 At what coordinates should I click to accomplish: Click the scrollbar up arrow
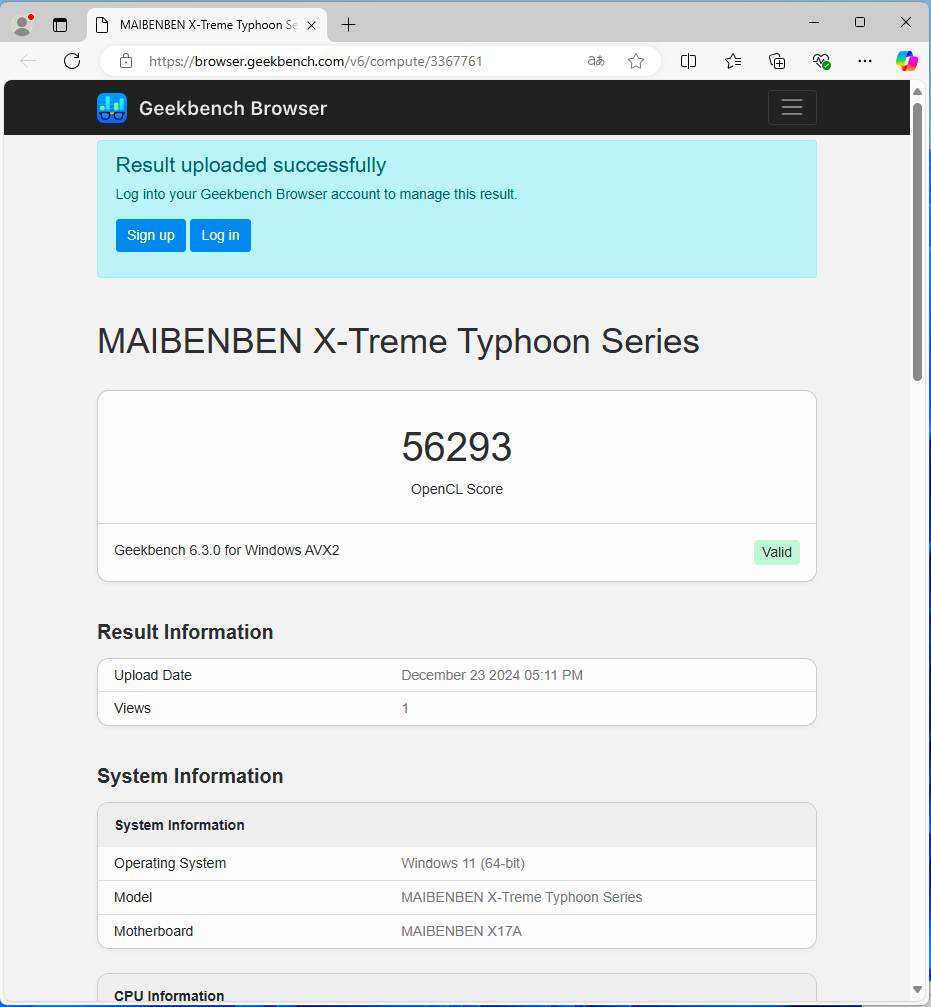(918, 92)
